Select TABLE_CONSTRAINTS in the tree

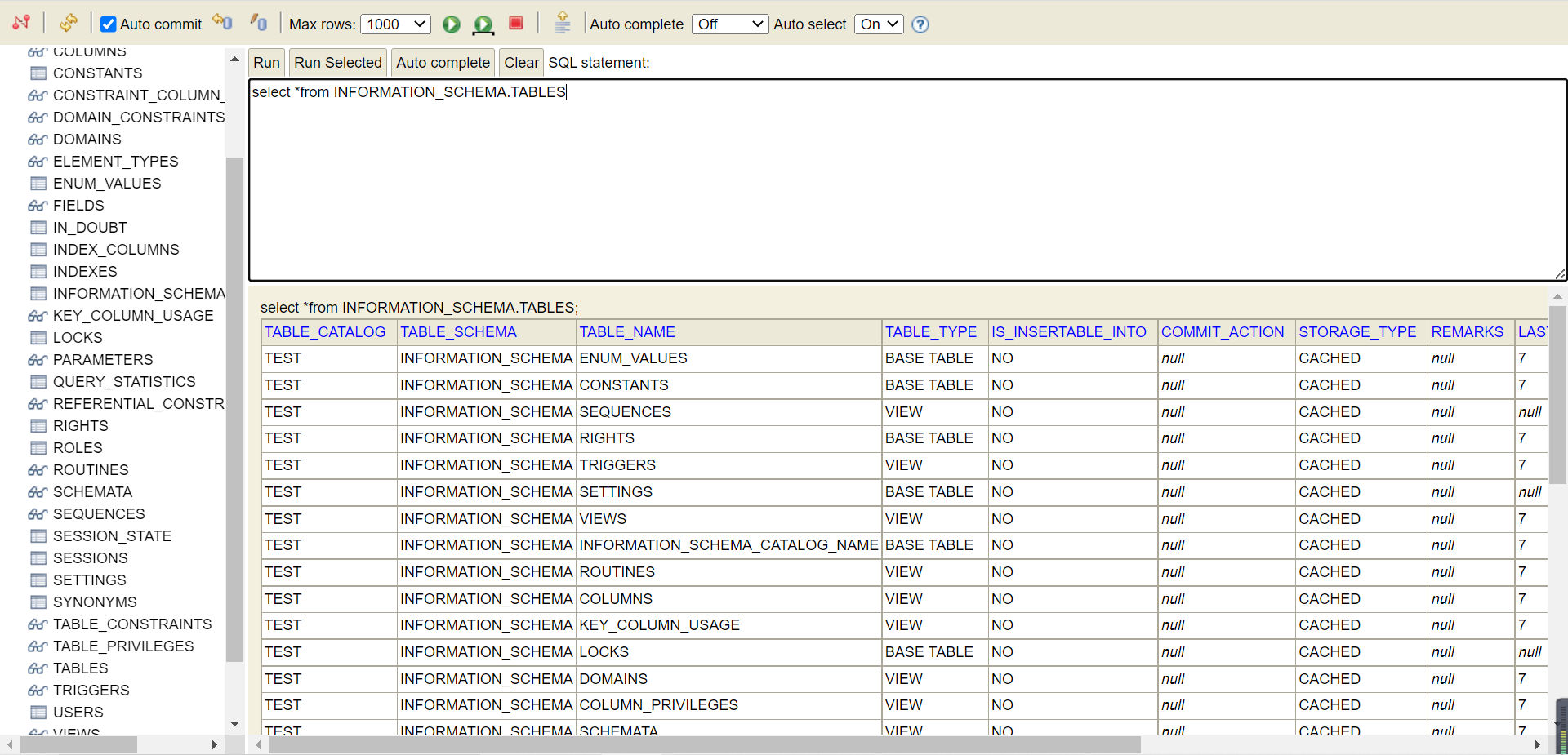[x=132, y=624]
